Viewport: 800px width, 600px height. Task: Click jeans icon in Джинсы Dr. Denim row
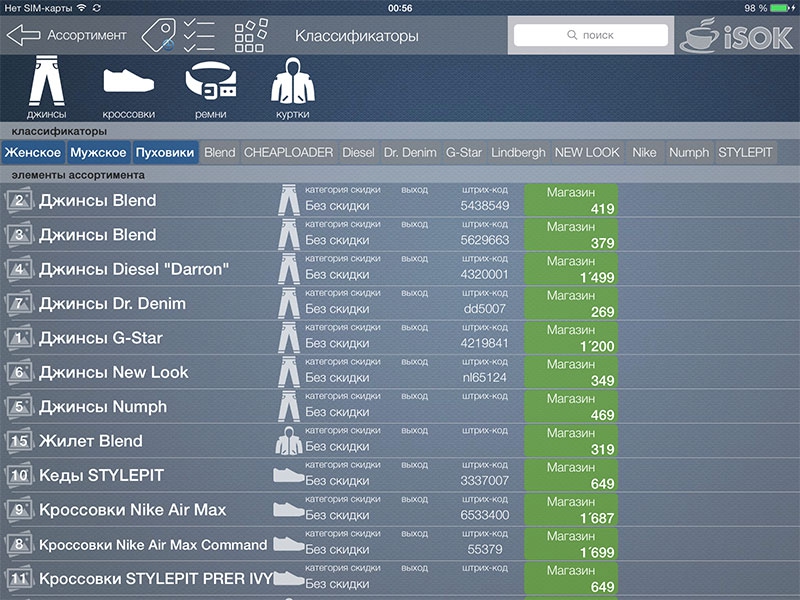(289, 304)
